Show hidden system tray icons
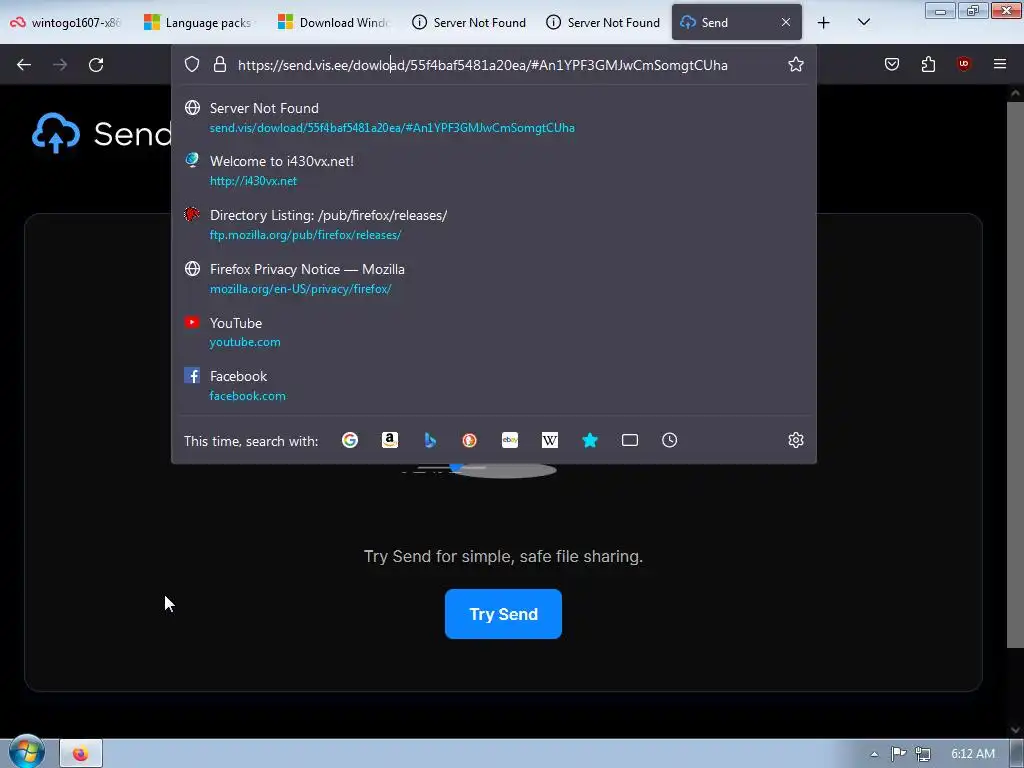The height and width of the screenshot is (768, 1024). coord(874,754)
